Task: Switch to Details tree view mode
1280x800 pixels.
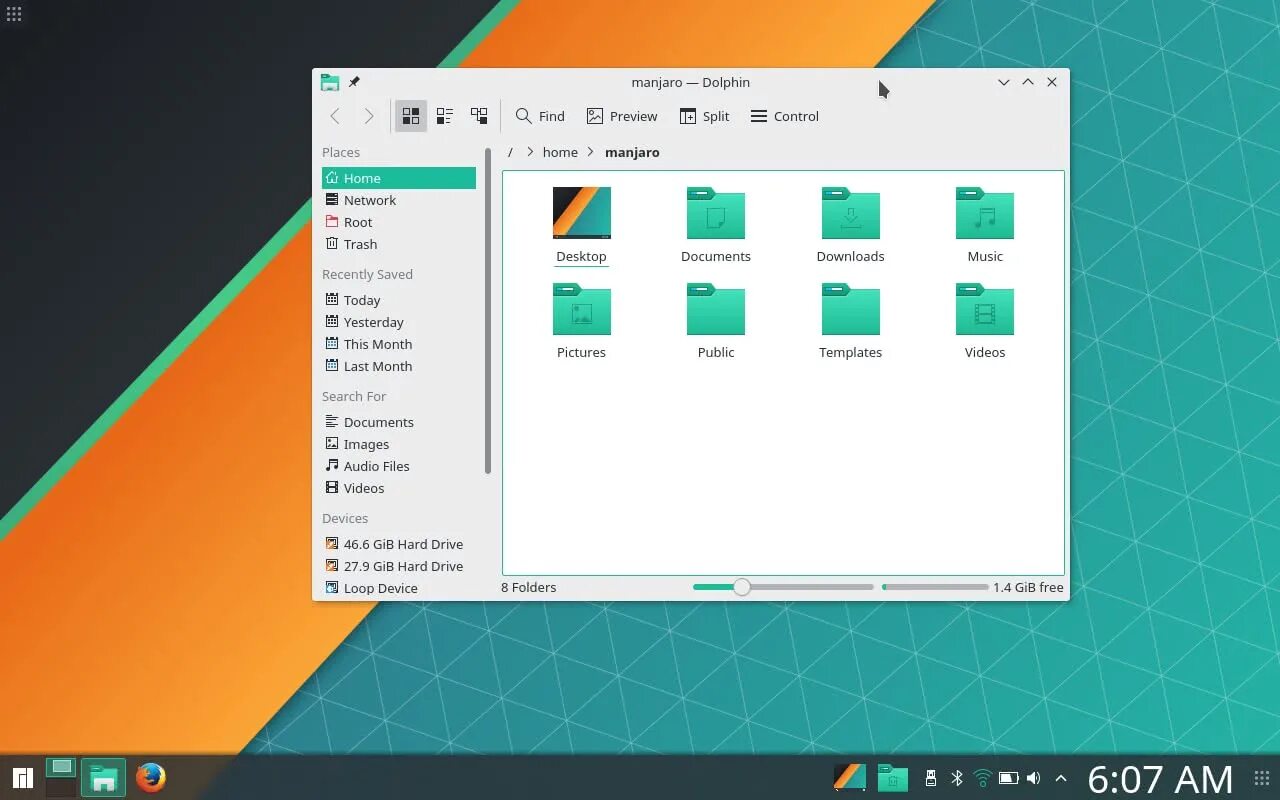Action: tap(479, 116)
